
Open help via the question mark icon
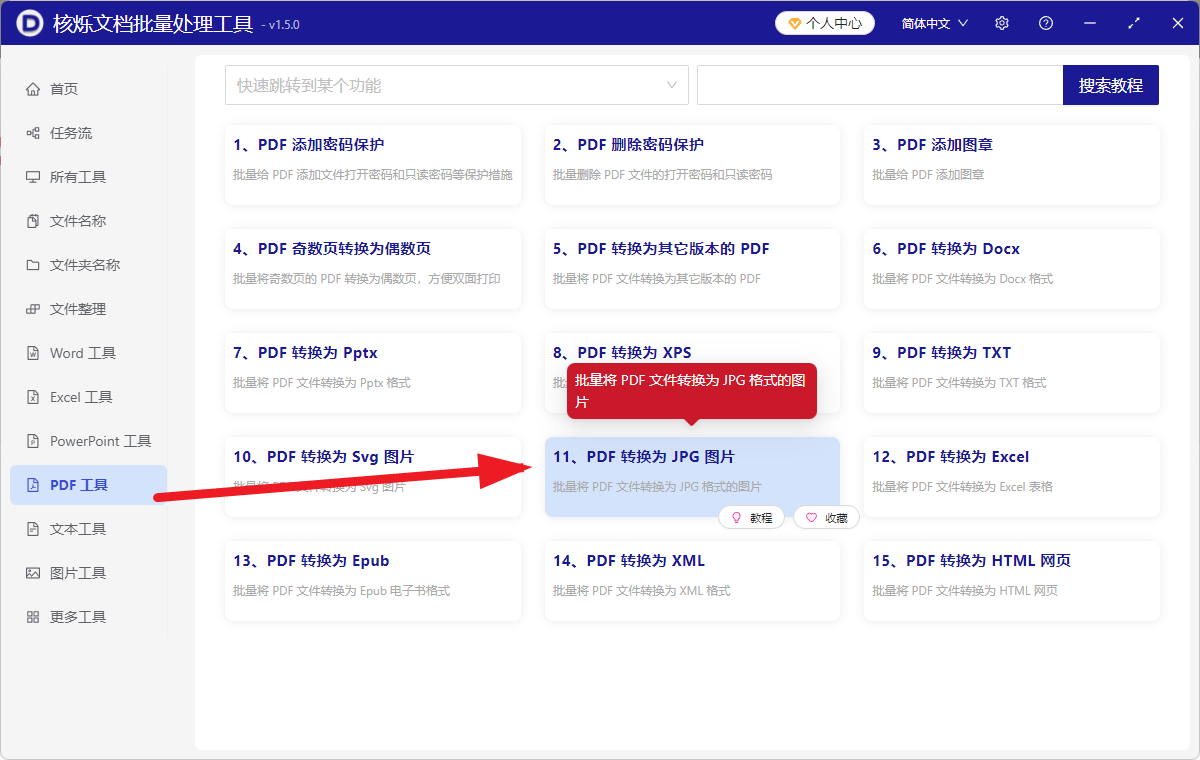tap(1045, 22)
